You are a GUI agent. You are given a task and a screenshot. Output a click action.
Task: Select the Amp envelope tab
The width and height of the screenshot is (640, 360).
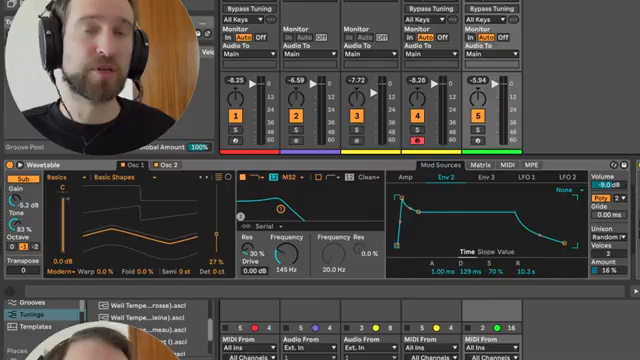tap(406, 177)
